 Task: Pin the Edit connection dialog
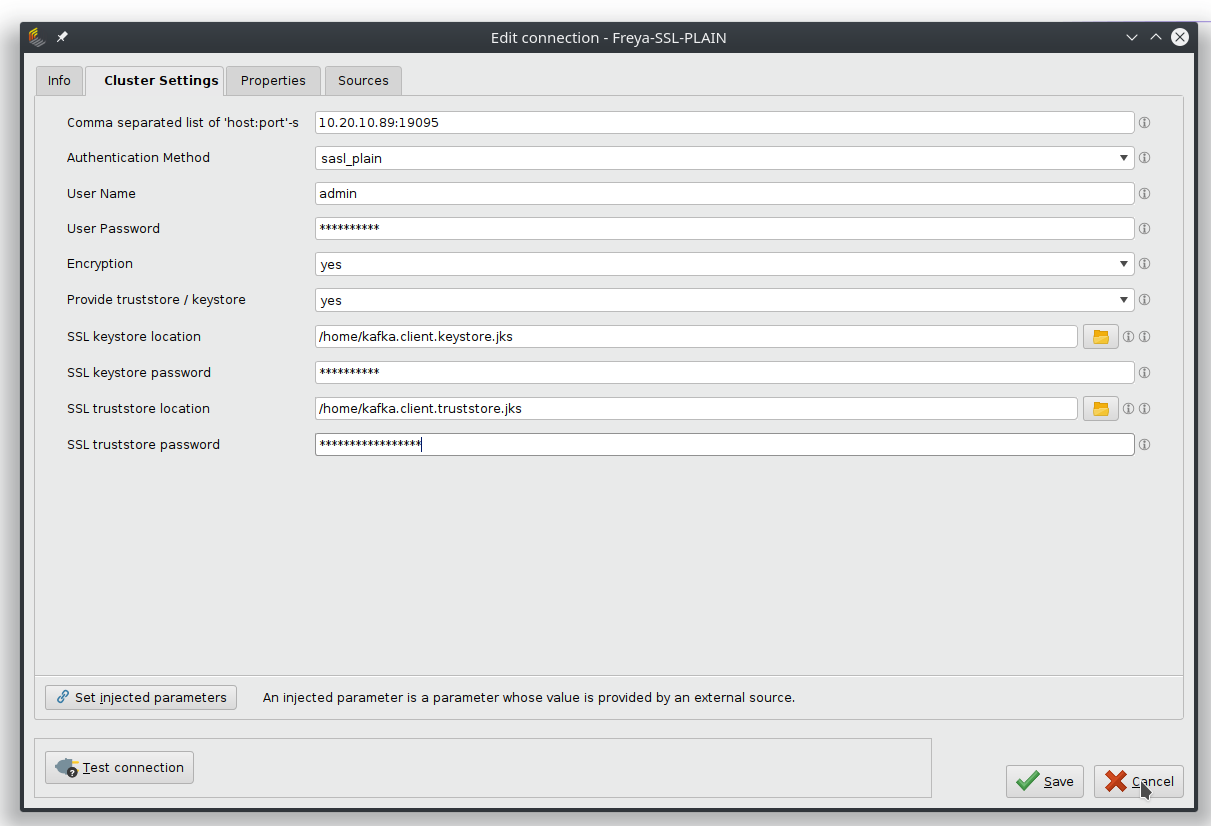62,36
